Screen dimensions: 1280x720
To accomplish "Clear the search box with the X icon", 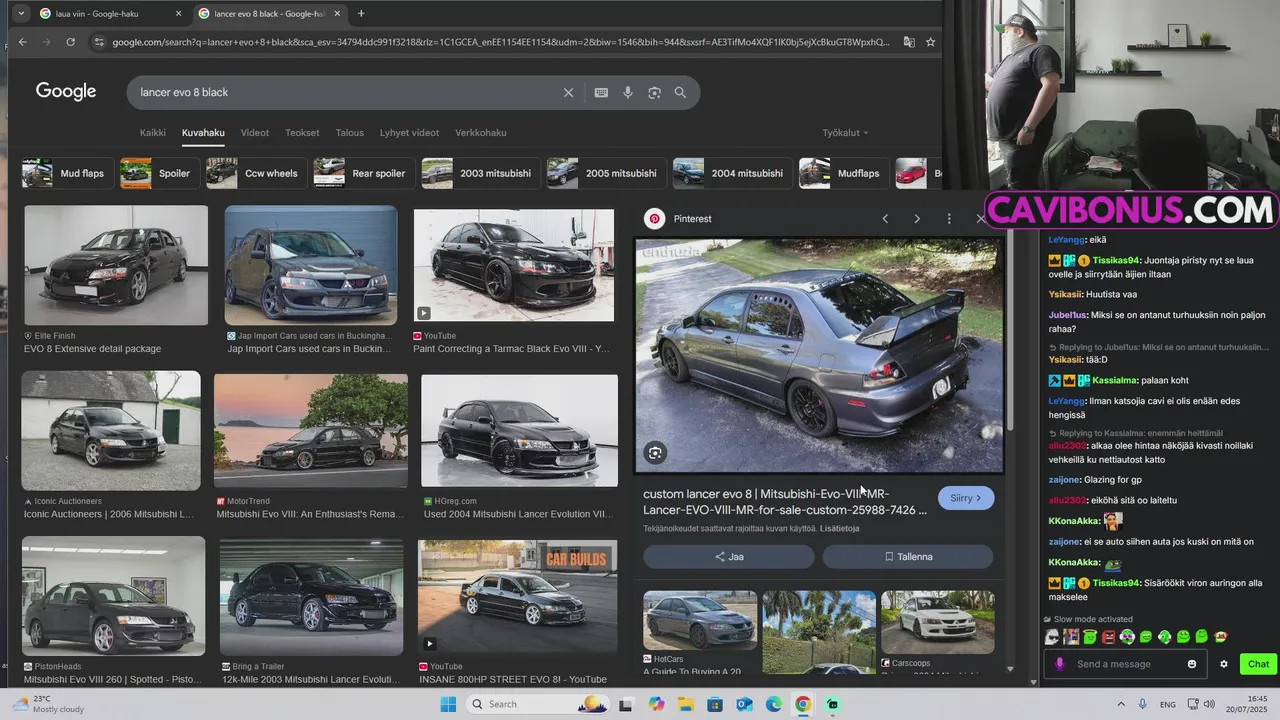I will (x=568, y=92).
